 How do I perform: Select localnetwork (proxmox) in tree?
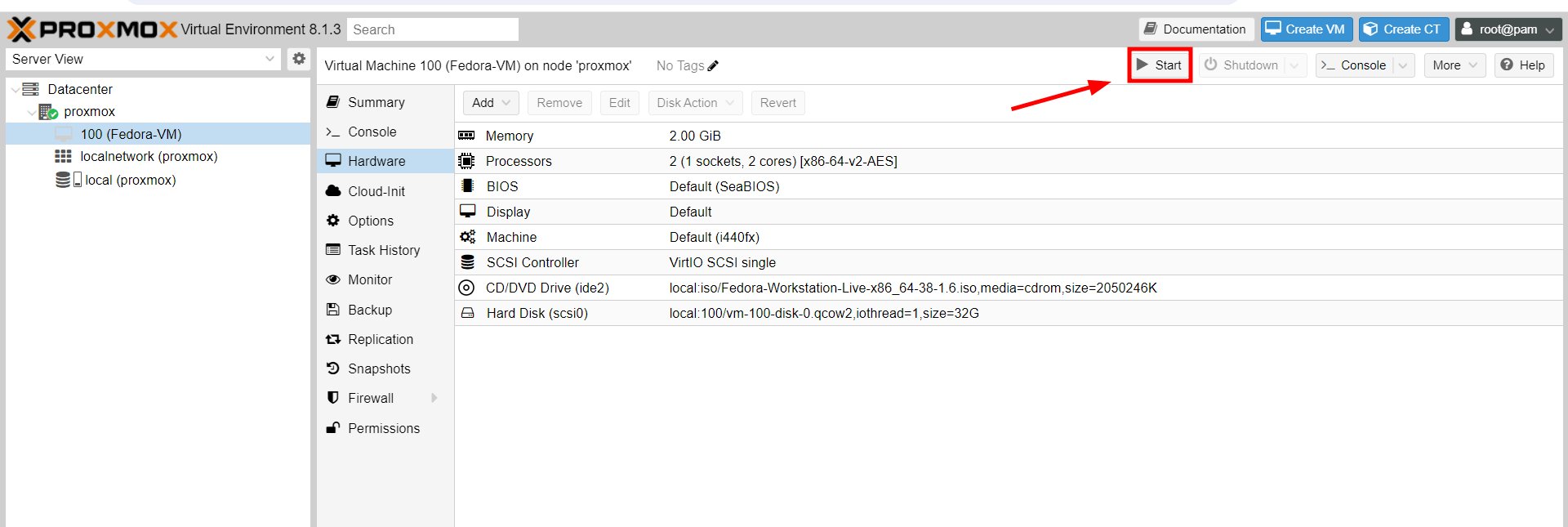(149, 156)
